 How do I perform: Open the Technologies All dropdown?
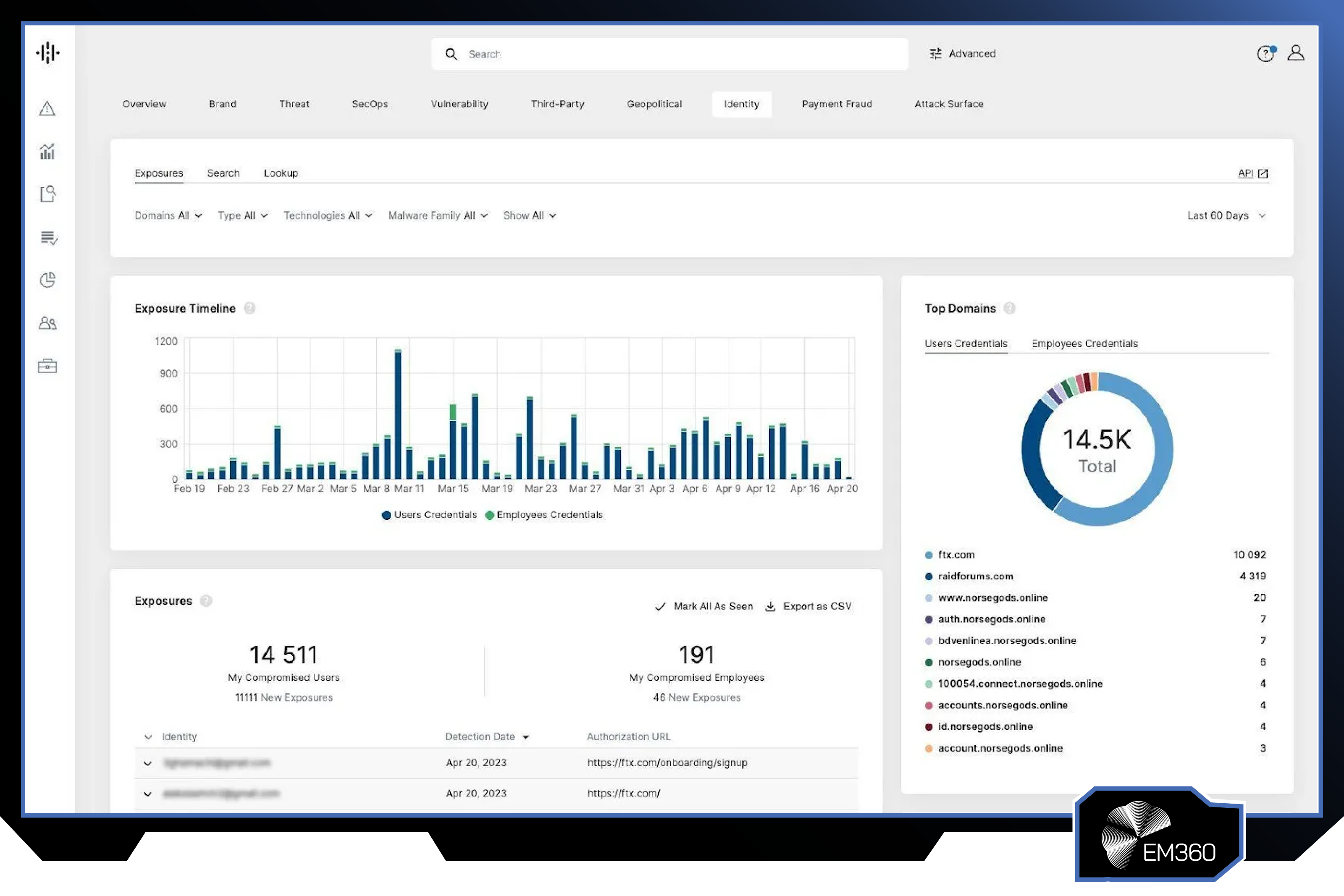[328, 215]
